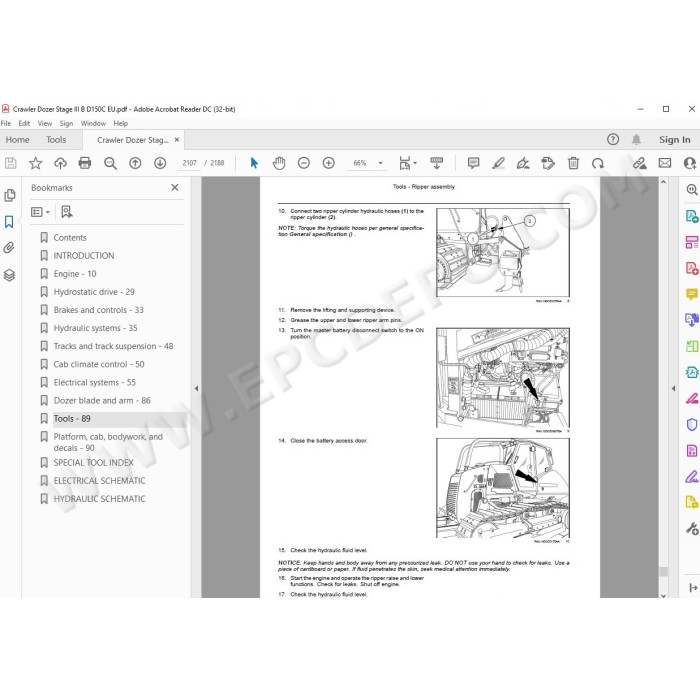The image size is (700, 700).
Task: Open the notifications bell
Action: [x=636, y=140]
